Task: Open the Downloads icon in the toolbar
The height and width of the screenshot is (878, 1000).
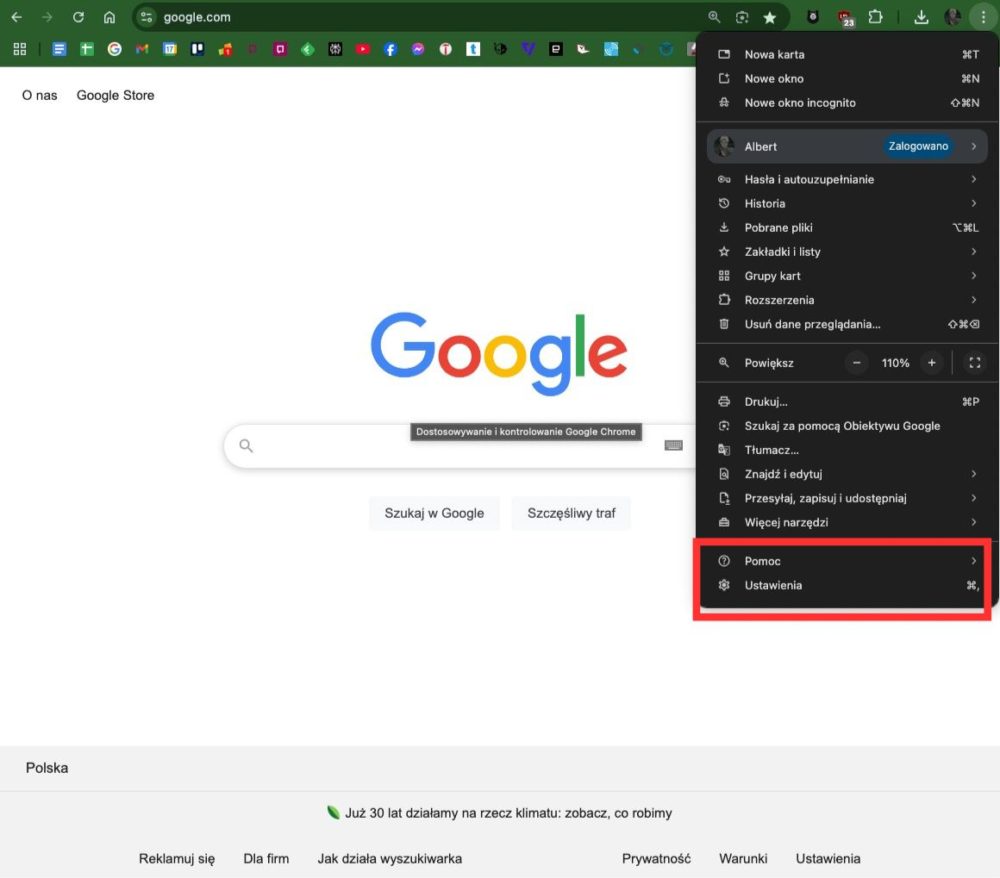Action: pos(921,17)
